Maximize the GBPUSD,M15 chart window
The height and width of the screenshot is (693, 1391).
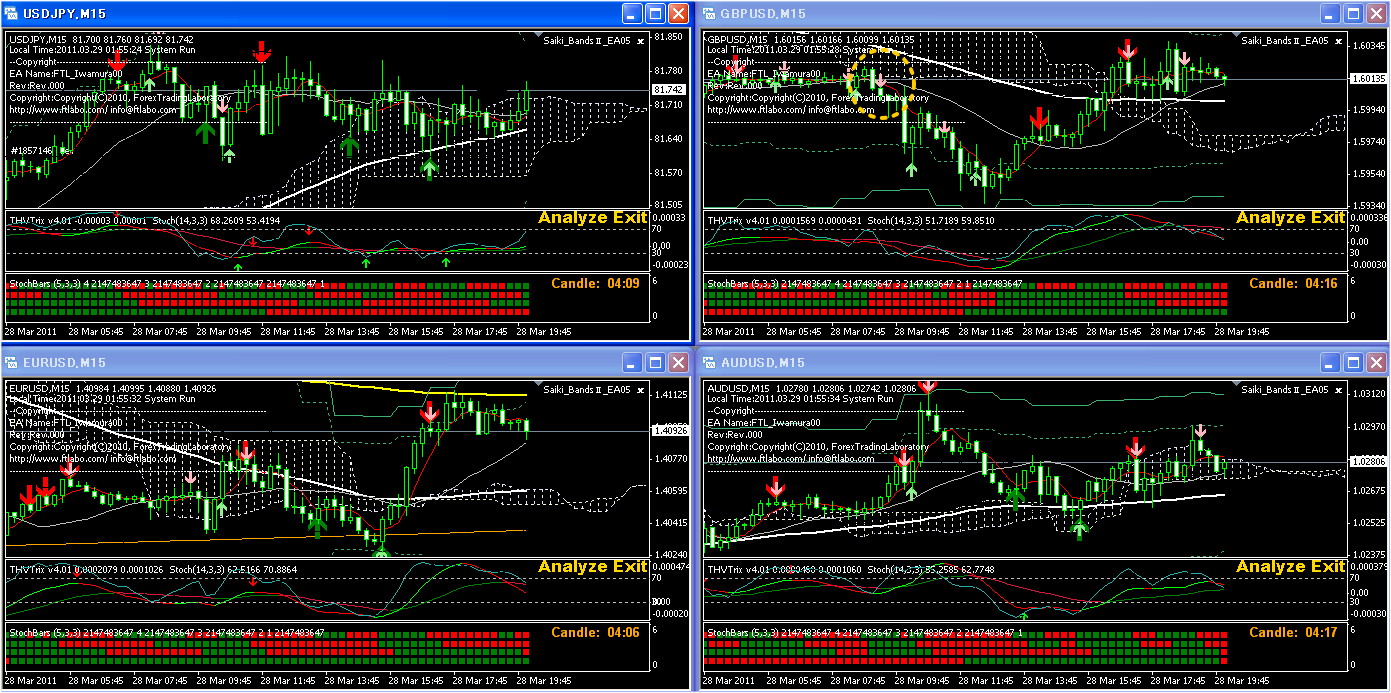coord(1353,13)
